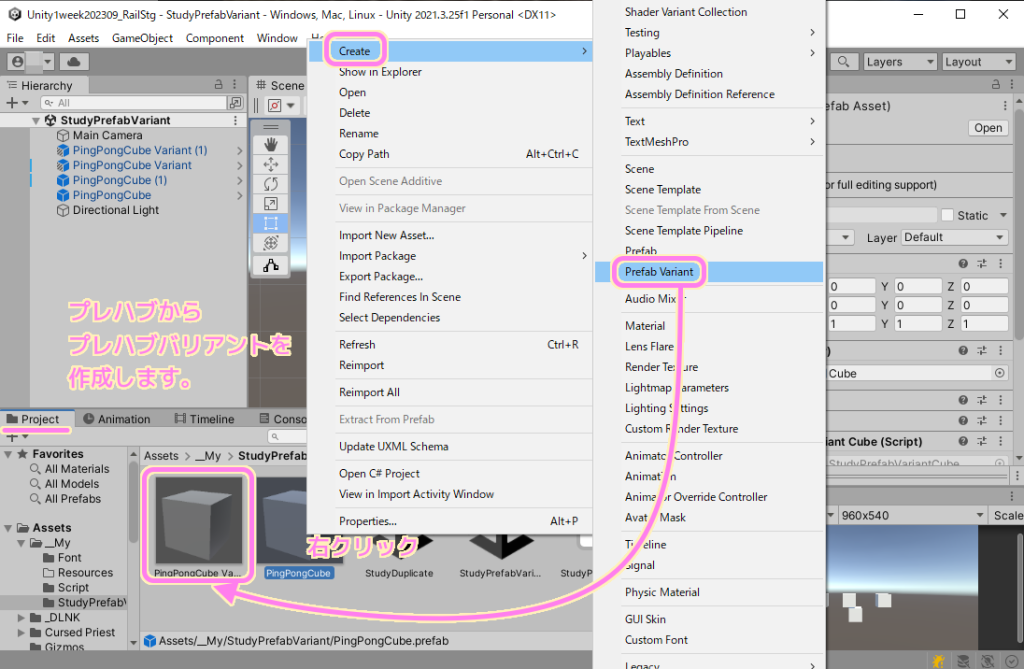Open the Layout dropdown
This screenshot has height=669, width=1024.
point(977,61)
